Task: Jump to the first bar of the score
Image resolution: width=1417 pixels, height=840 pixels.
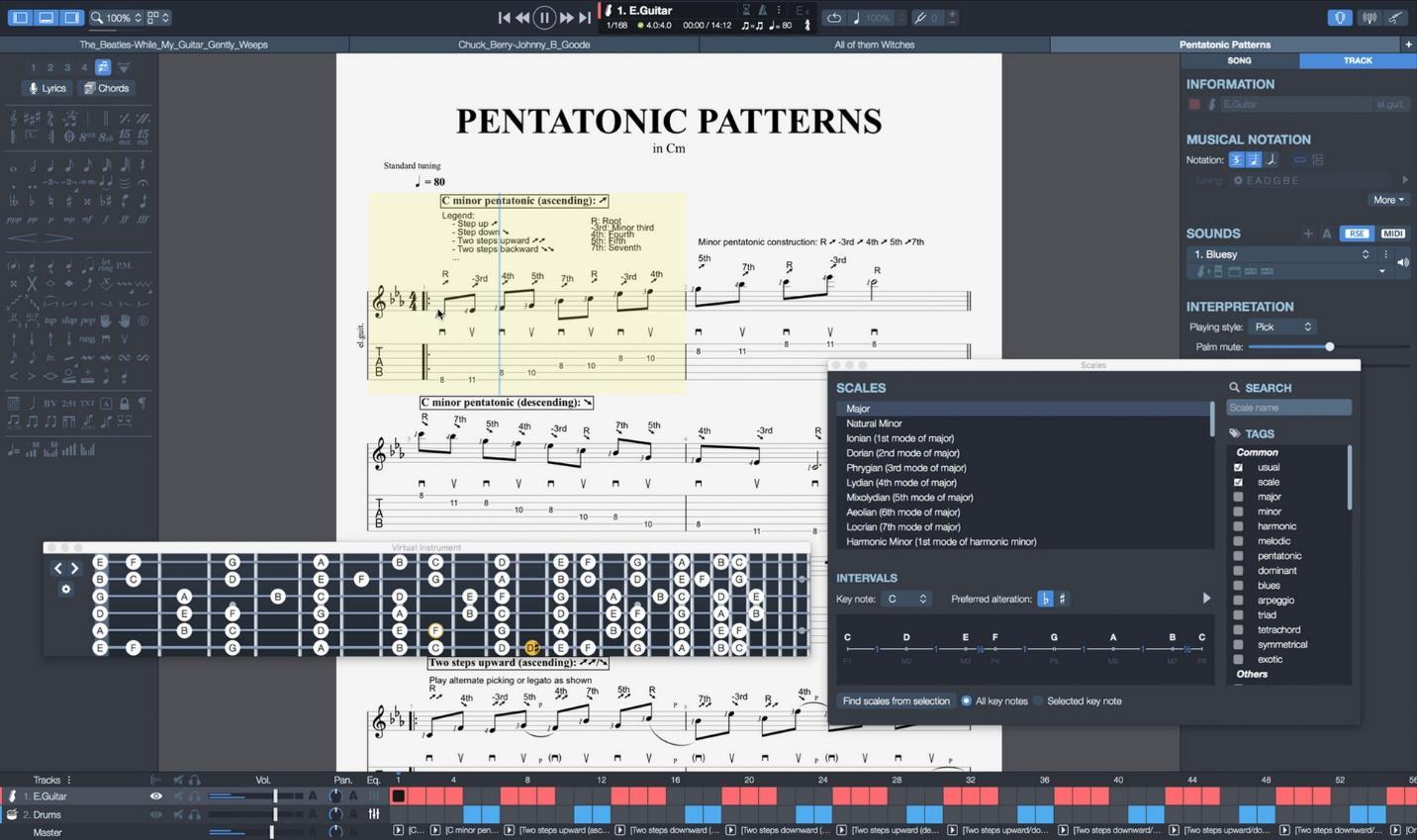Action: [x=504, y=17]
